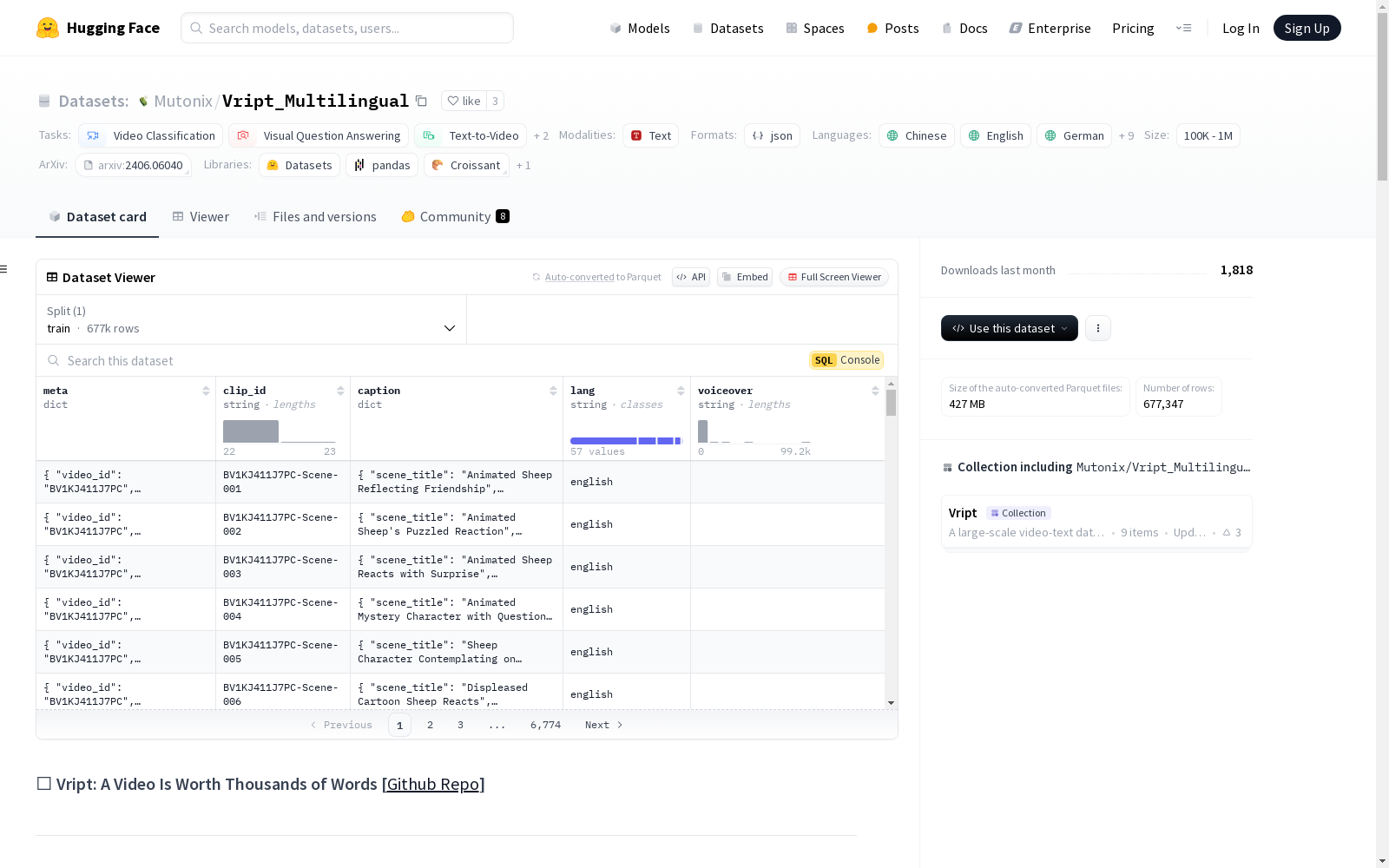Screen dimensions: 1389x868
Task: Sort the meta column
Action: pyautogui.click(x=206, y=391)
